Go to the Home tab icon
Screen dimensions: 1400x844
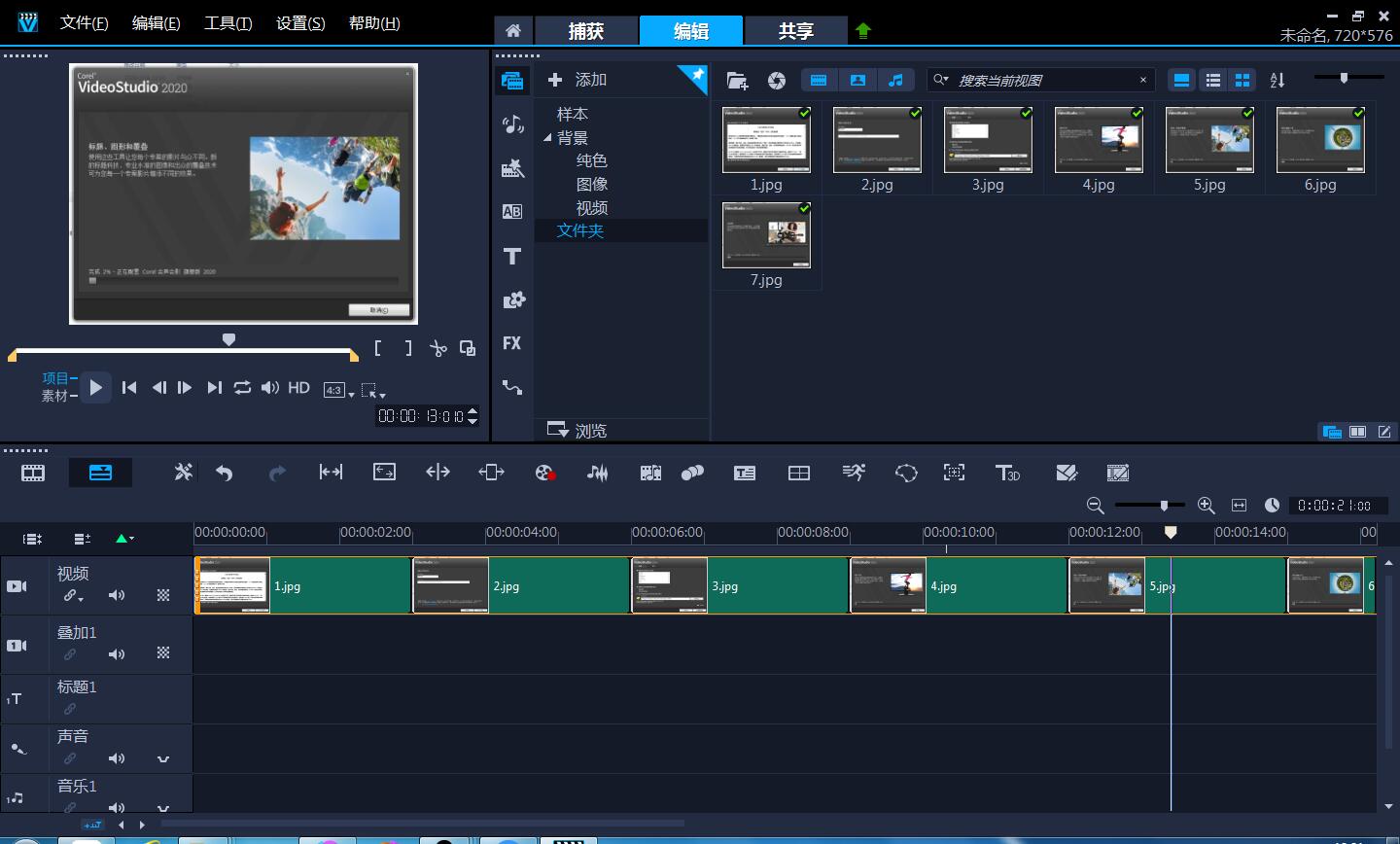[512, 30]
